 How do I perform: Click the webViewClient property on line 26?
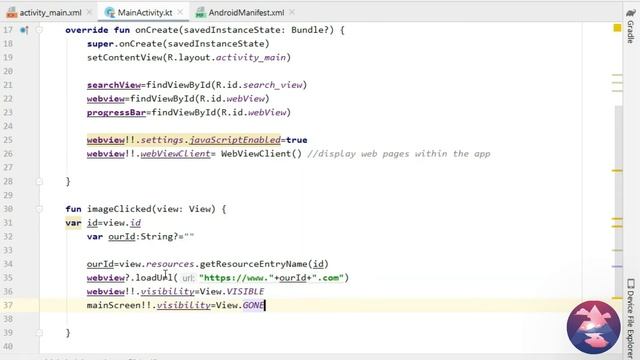pos(175,154)
